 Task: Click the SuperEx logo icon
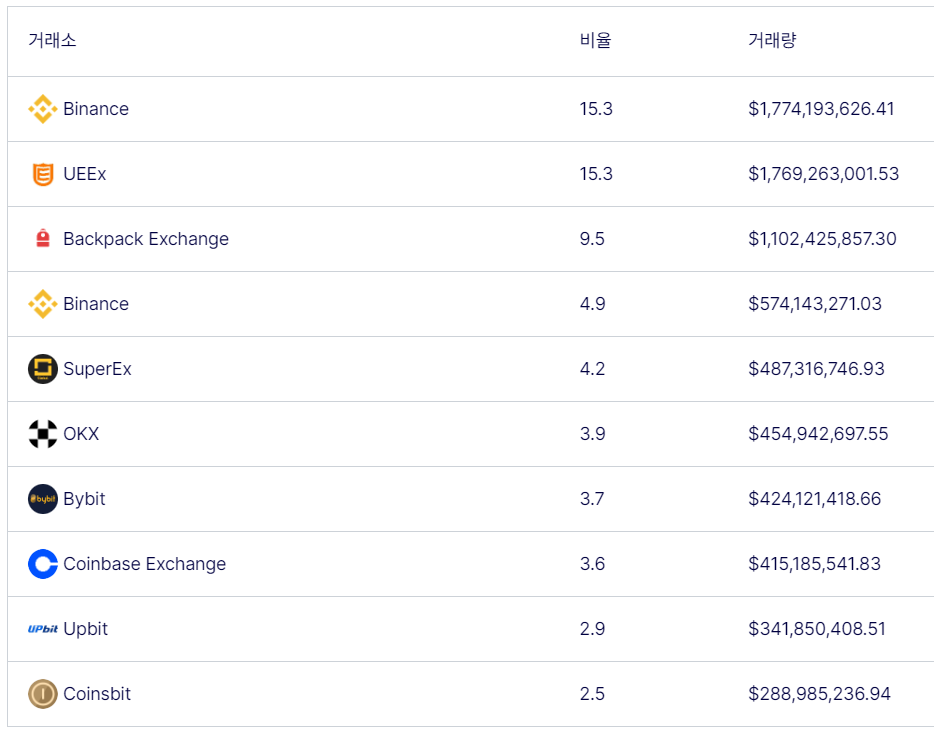[x=43, y=369]
